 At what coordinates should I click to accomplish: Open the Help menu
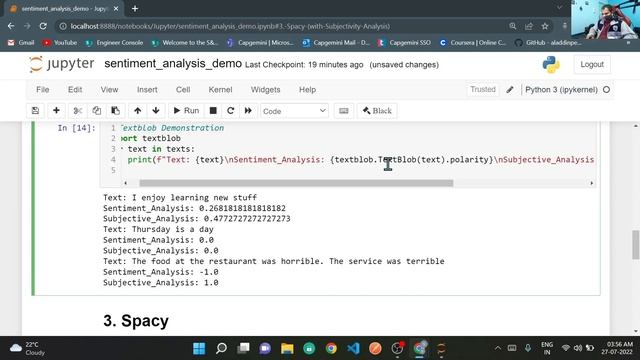tap(307, 90)
